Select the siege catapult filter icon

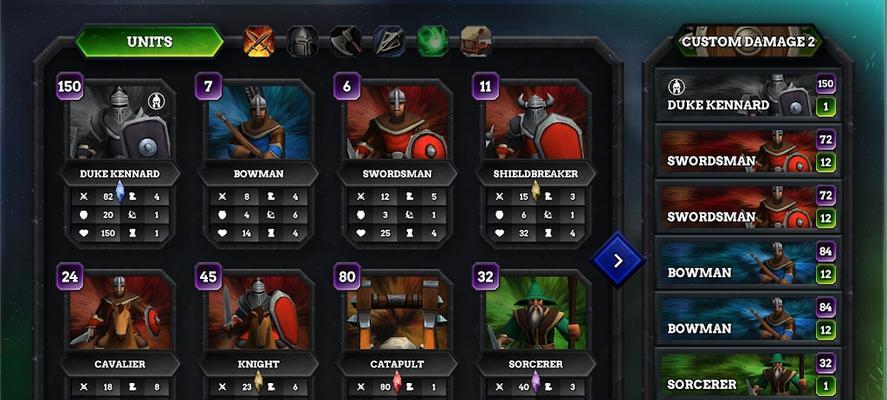(x=476, y=41)
